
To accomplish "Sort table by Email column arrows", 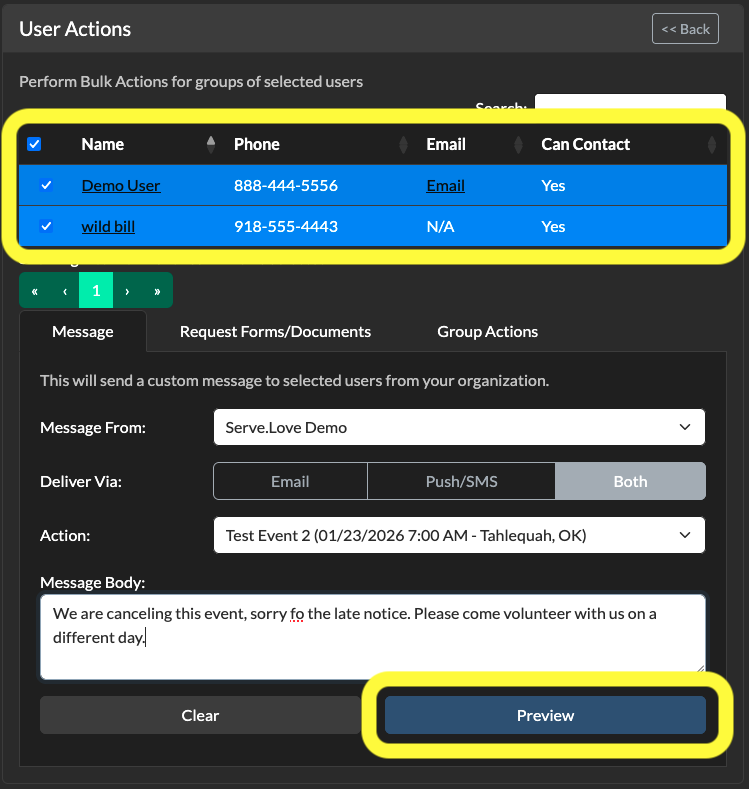I will 518,144.
